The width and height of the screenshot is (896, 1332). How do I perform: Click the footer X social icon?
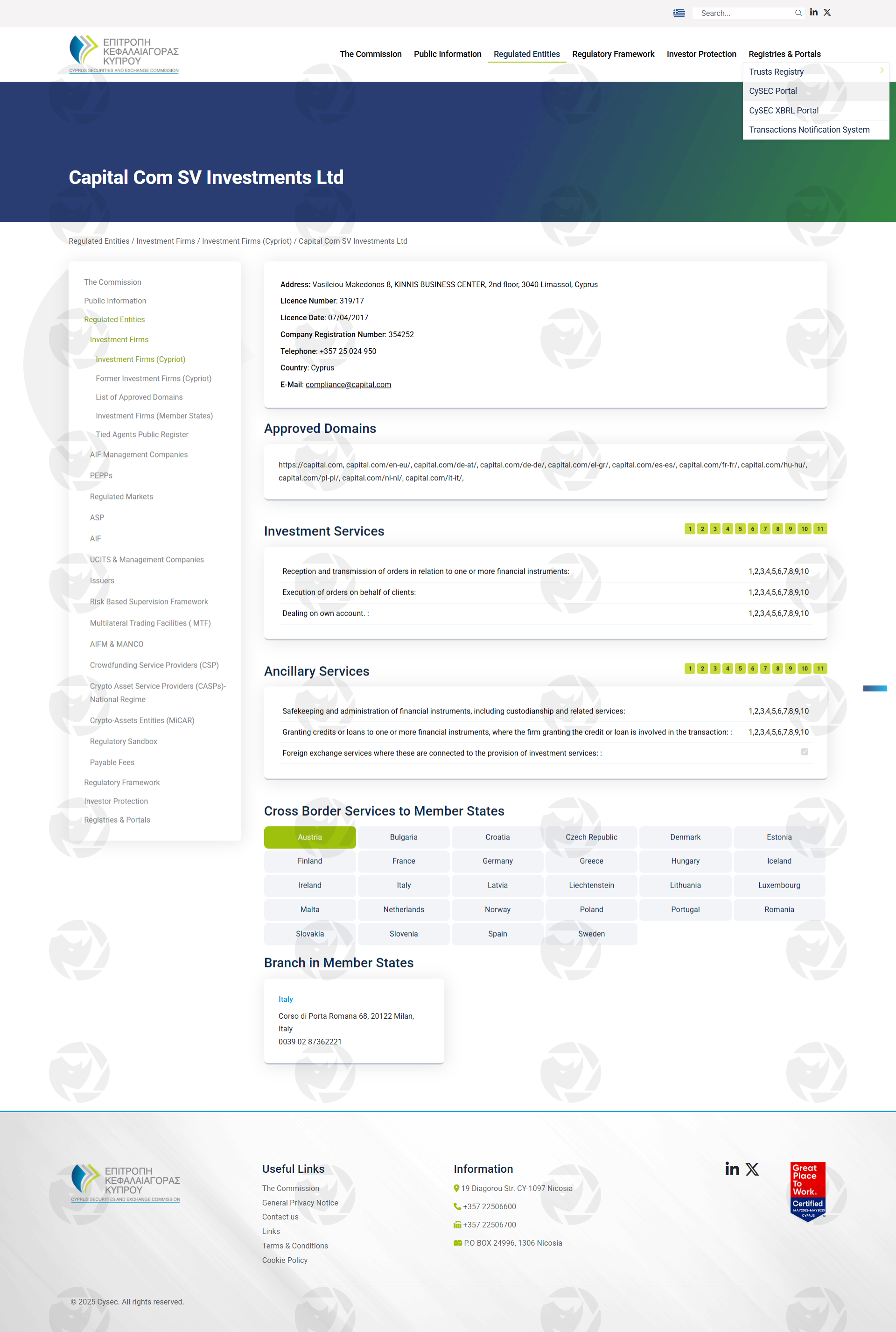(752, 1169)
